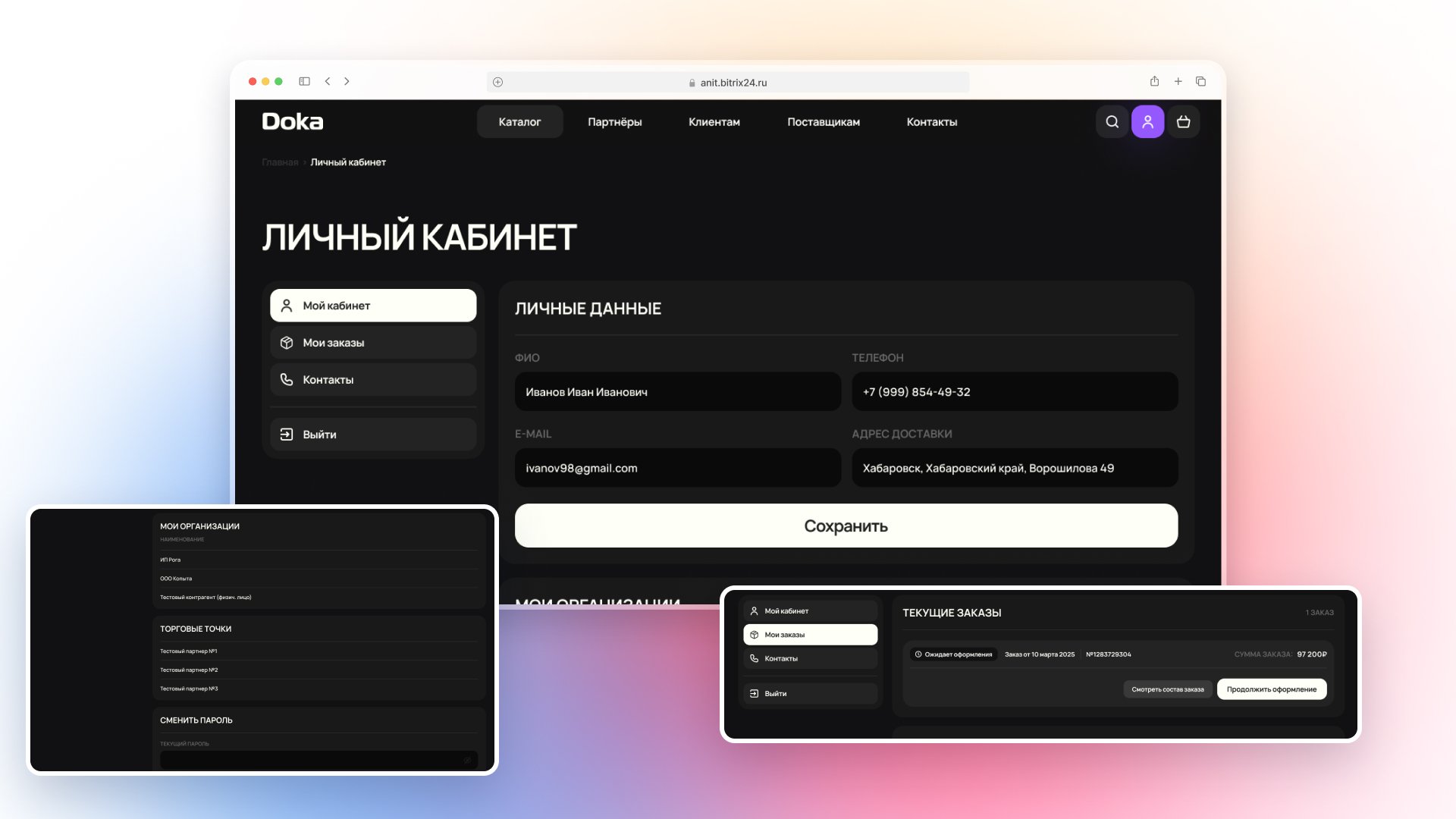The height and width of the screenshot is (819, 1456).
Task: Click the browser sidebar toggle icon
Action: coord(304,81)
